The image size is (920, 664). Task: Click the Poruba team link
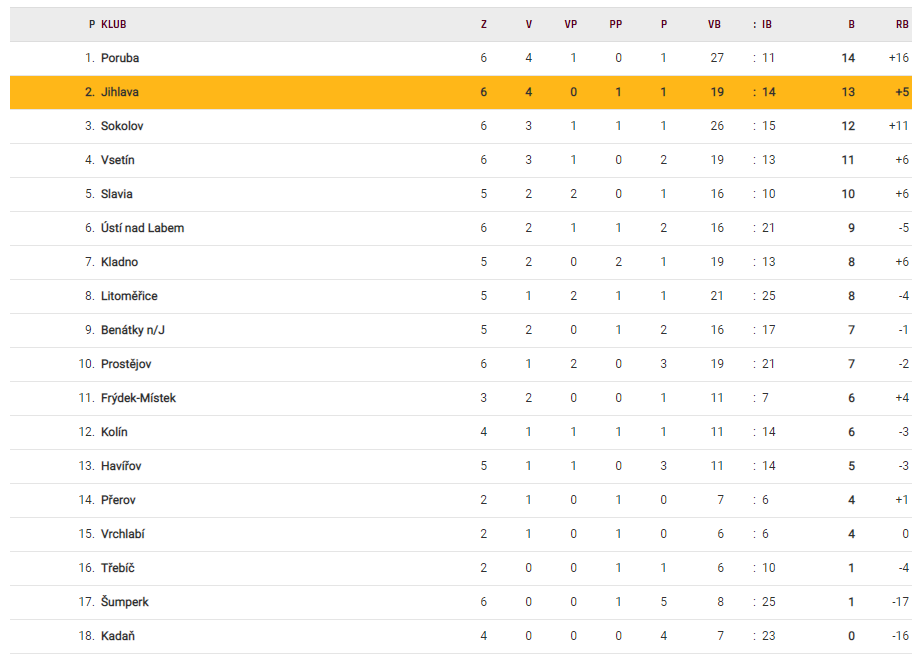click(120, 58)
